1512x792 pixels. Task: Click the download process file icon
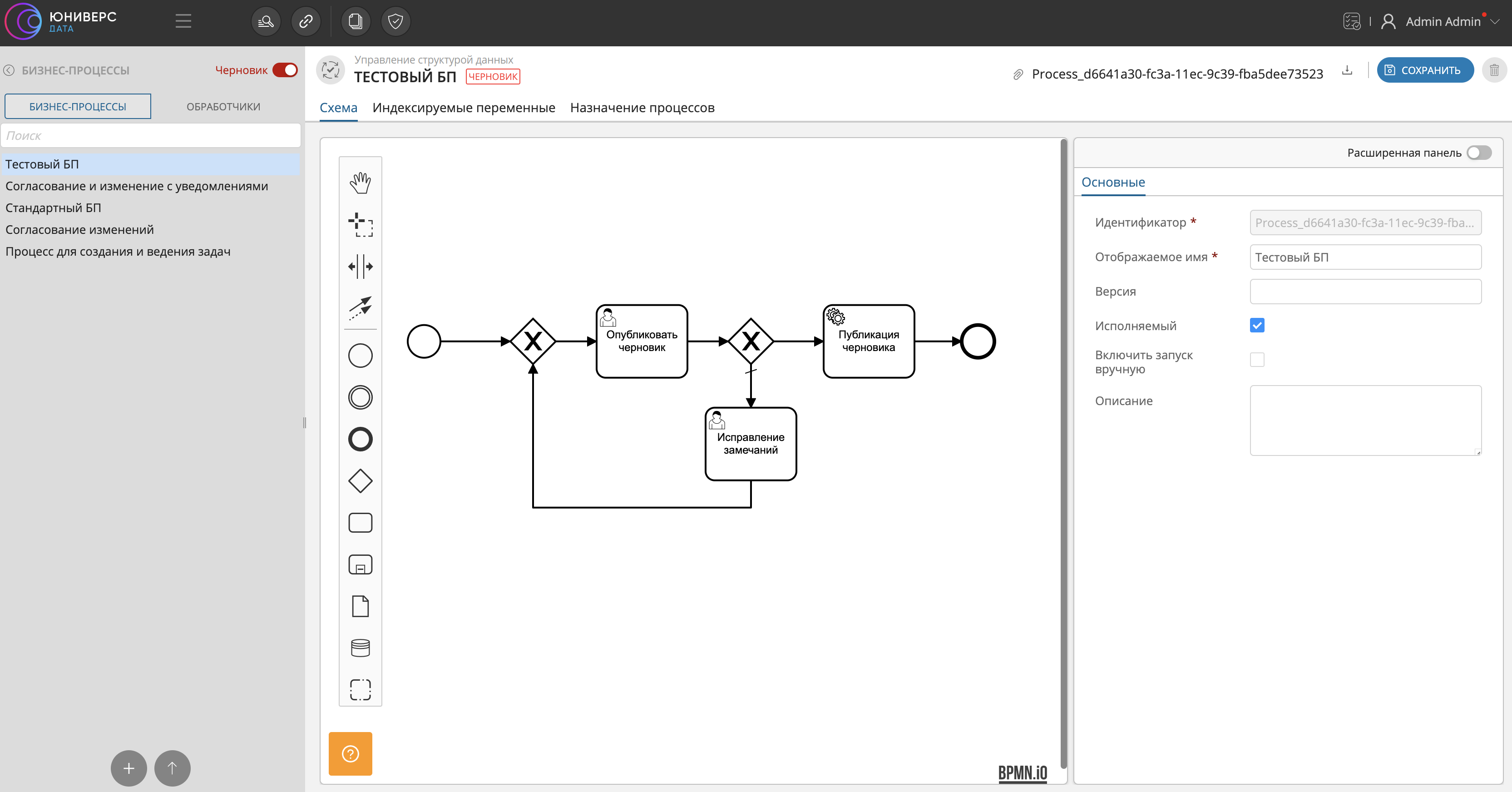(1347, 70)
